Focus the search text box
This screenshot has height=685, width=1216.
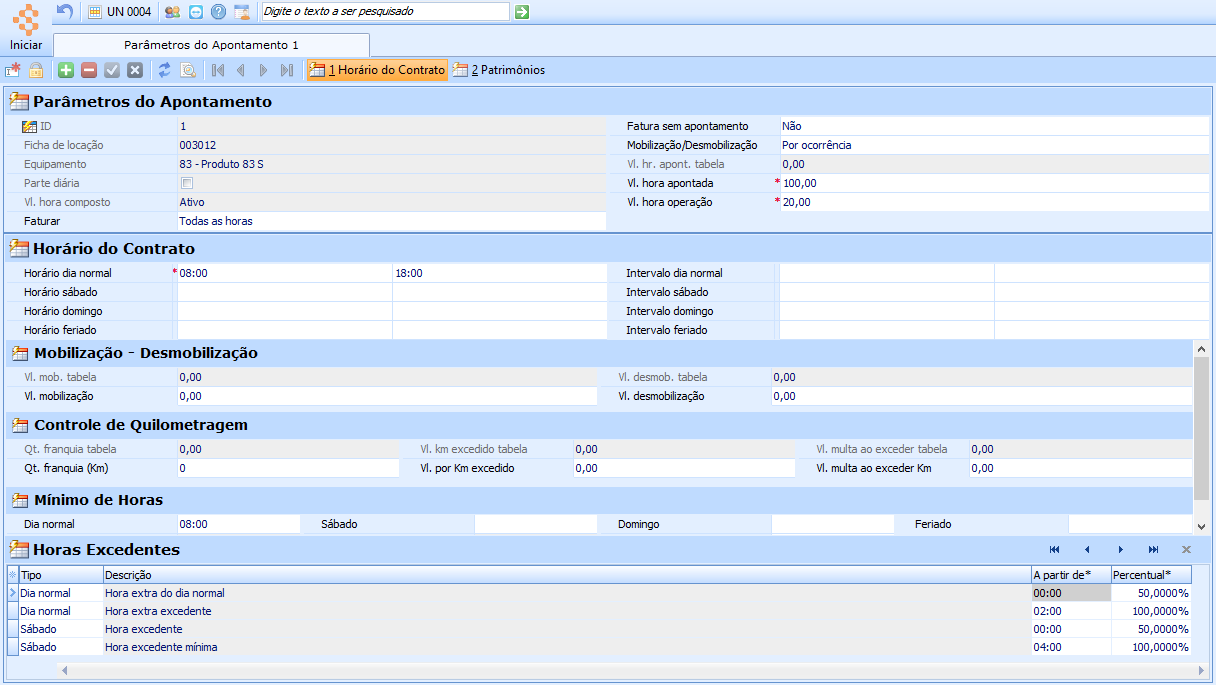385,12
